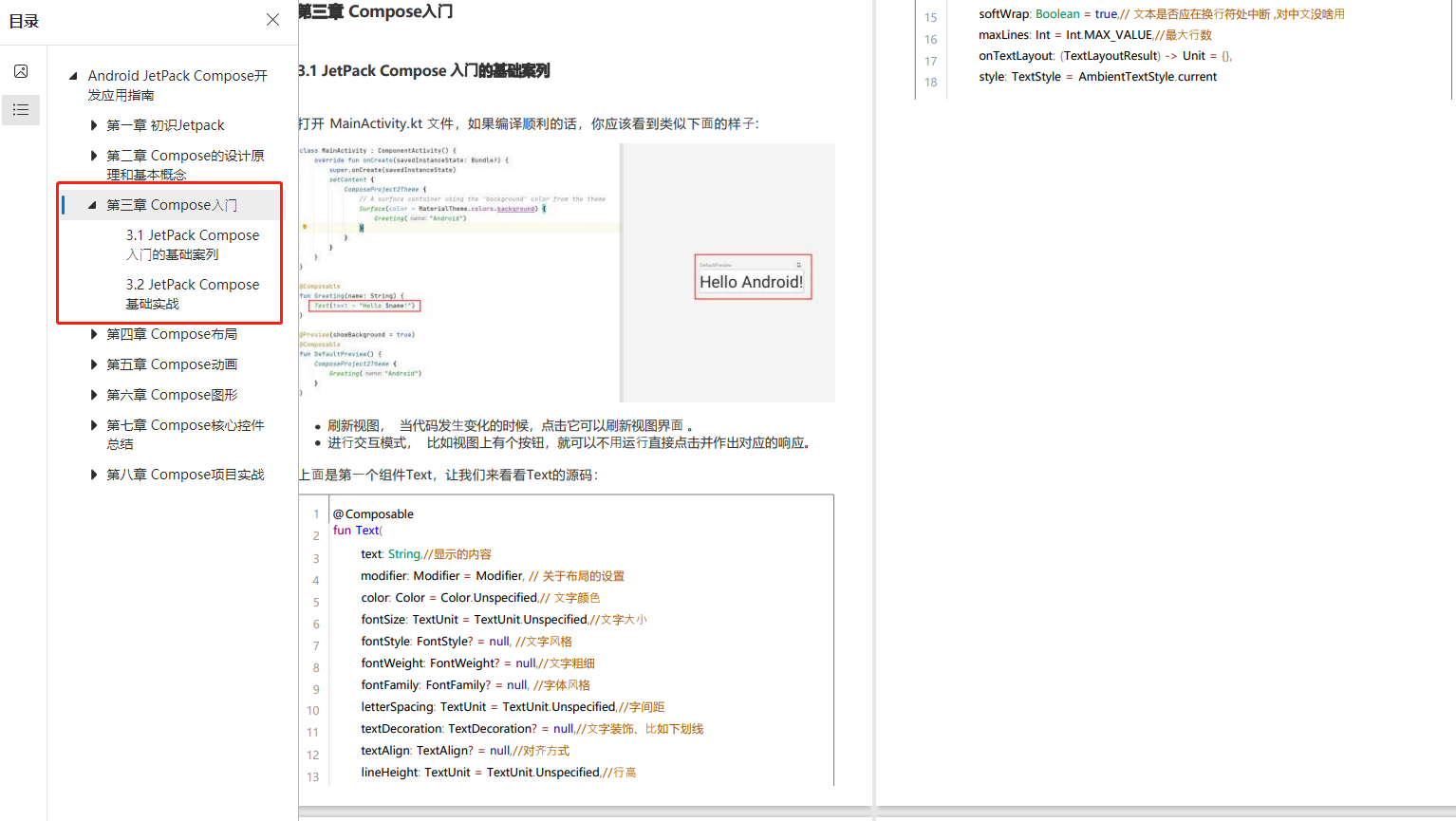
Task: Expand 第一章 初识Jetpack chapter arrow
Action: point(93,125)
